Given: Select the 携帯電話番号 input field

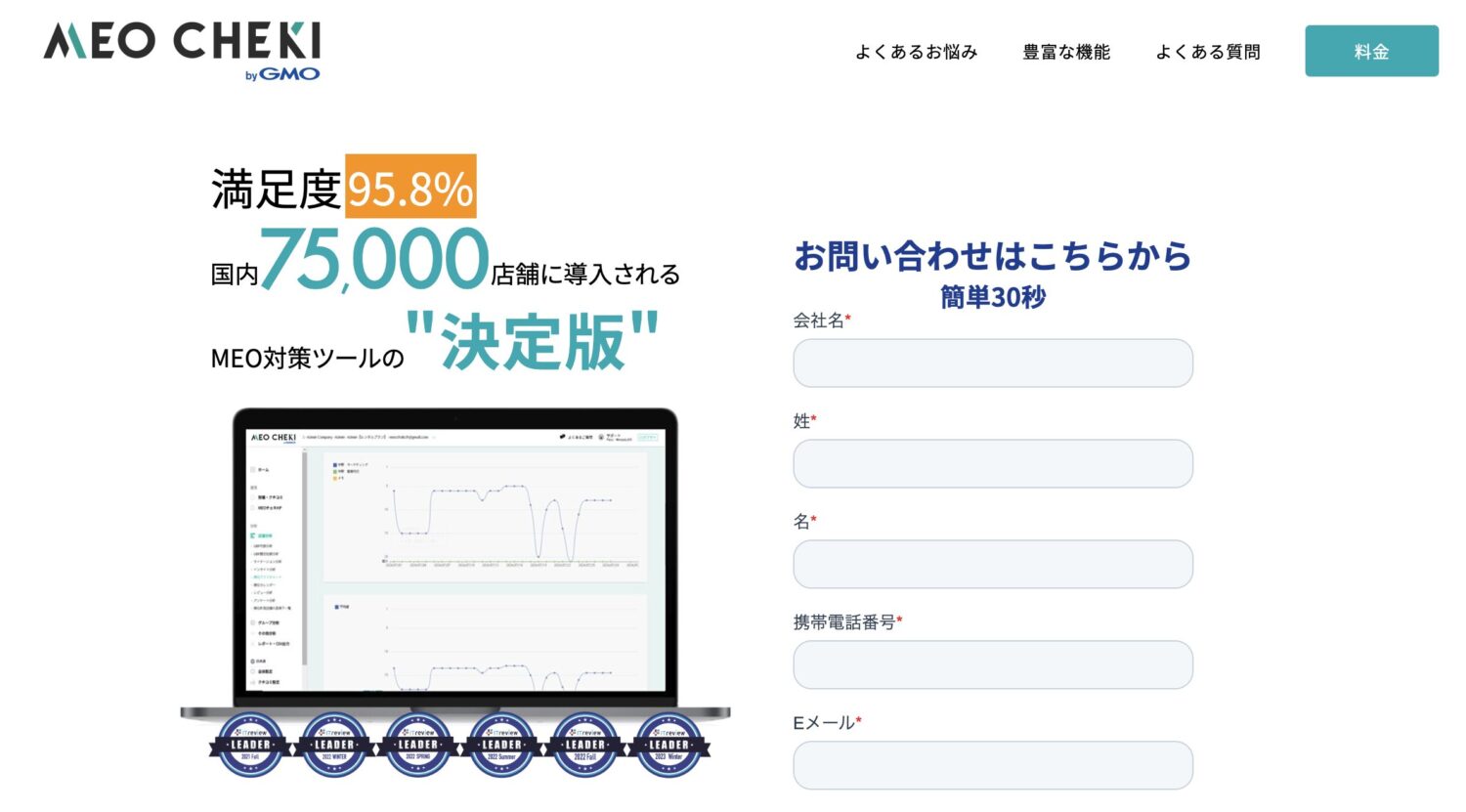Looking at the screenshot, I should click(x=993, y=665).
